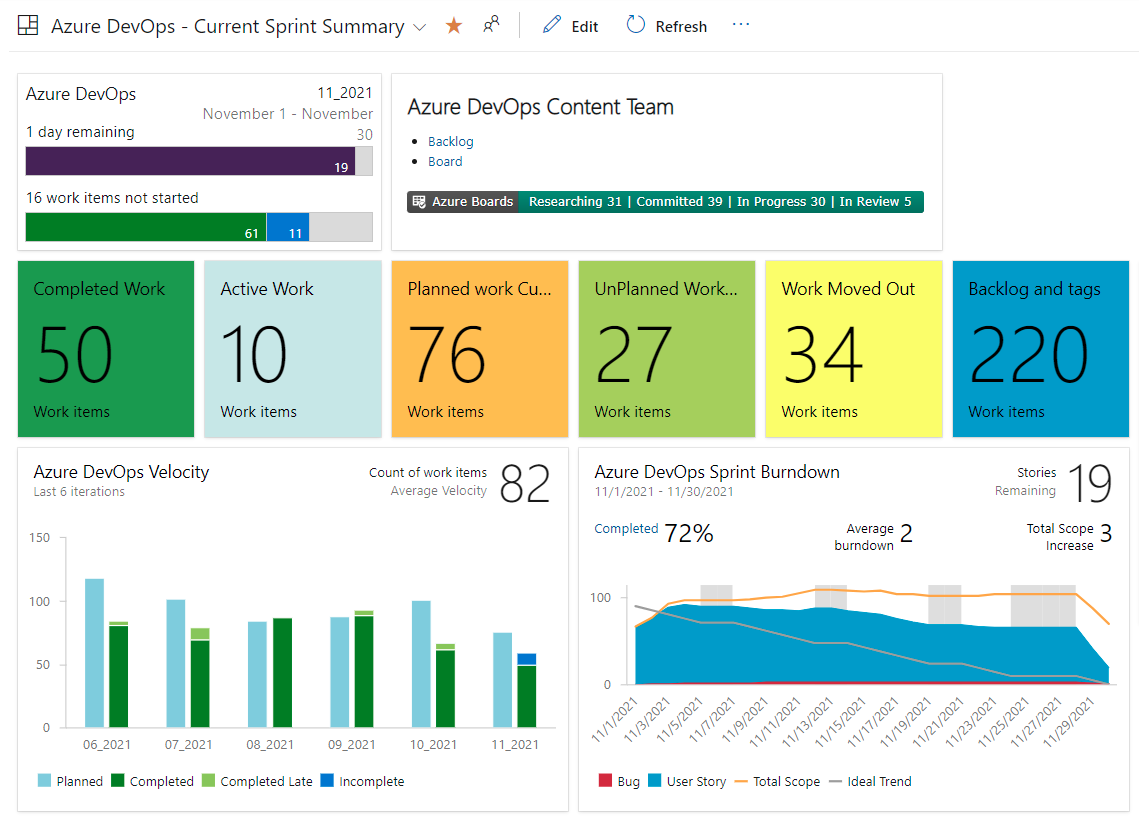The image size is (1140, 822).
Task: Open the More actions ellipsis menu
Action: (x=740, y=25)
